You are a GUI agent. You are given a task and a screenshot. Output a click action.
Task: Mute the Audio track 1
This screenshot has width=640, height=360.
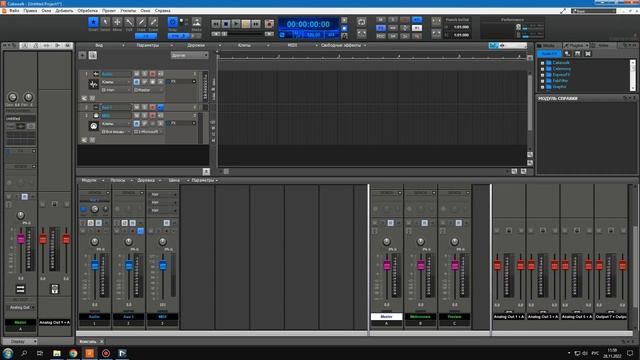(x=136, y=74)
